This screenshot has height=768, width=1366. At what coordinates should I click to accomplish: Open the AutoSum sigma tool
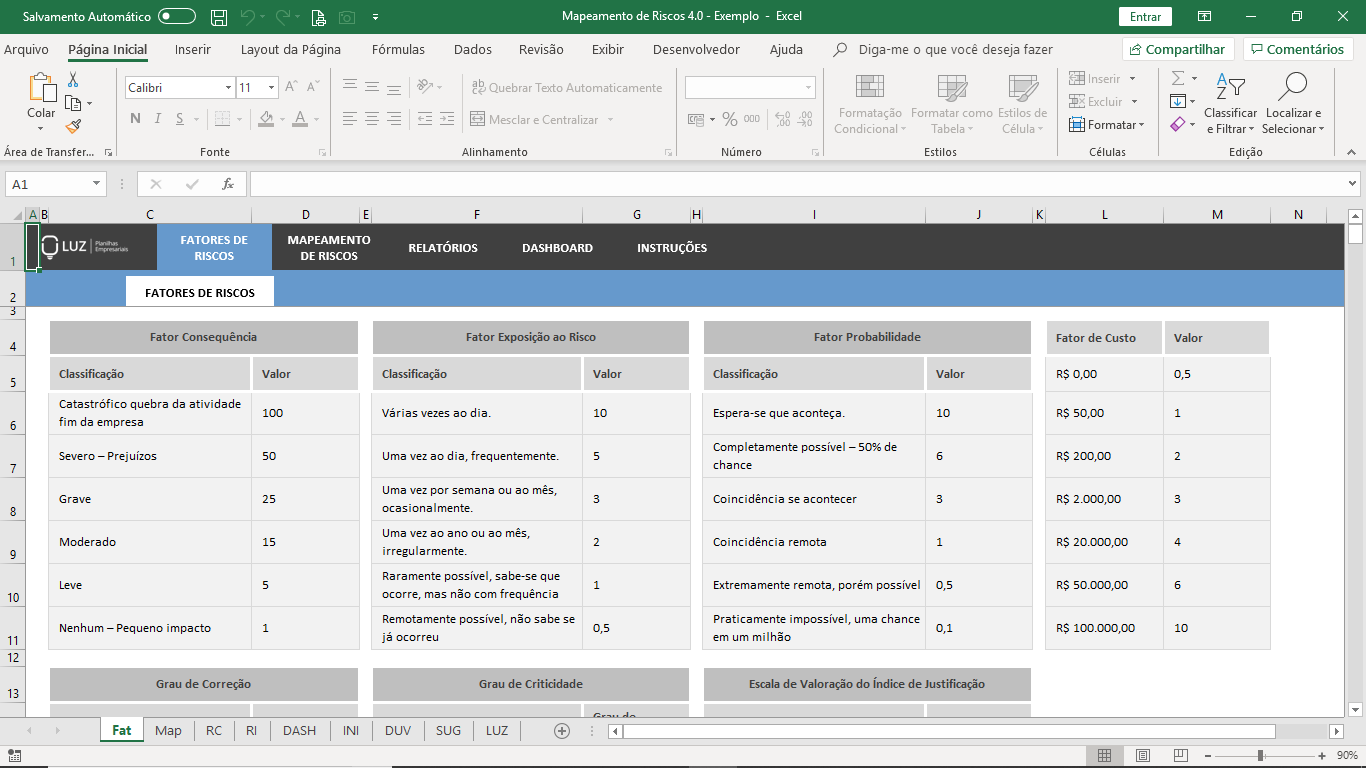[x=1178, y=78]
